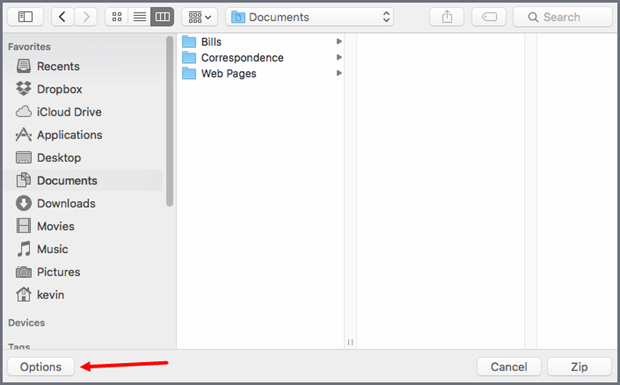The height and width of the screenshot is (385, 620).
Task: Click the Music note icon
Action: (24, 249)
